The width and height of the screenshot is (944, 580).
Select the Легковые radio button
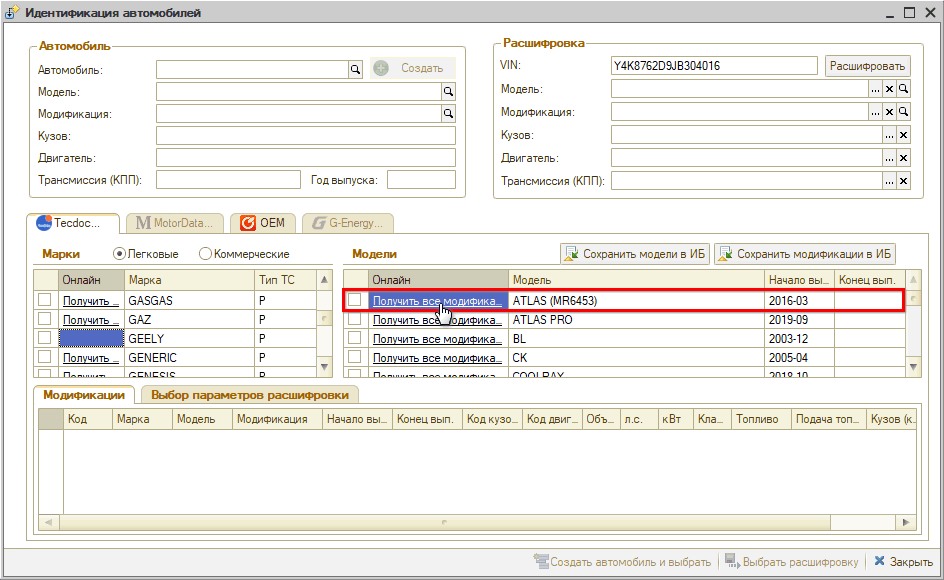[x=120, y=254]
